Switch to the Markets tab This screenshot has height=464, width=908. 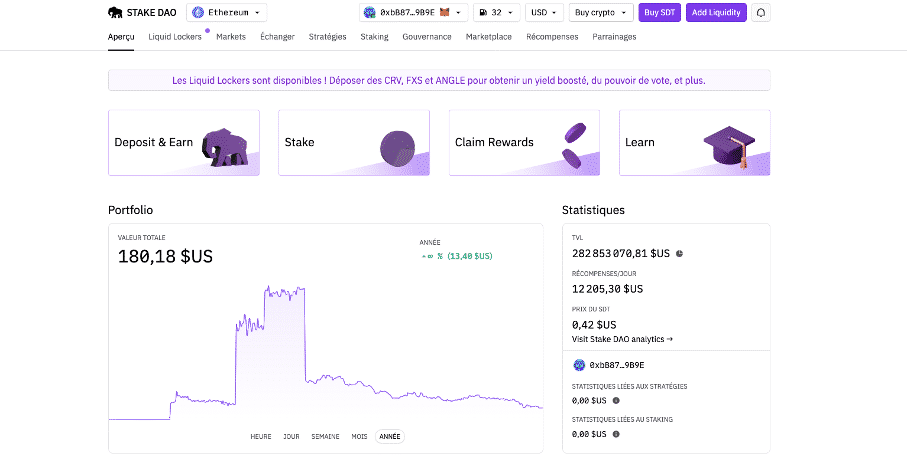pyautogui.click(x=231, y=37)
